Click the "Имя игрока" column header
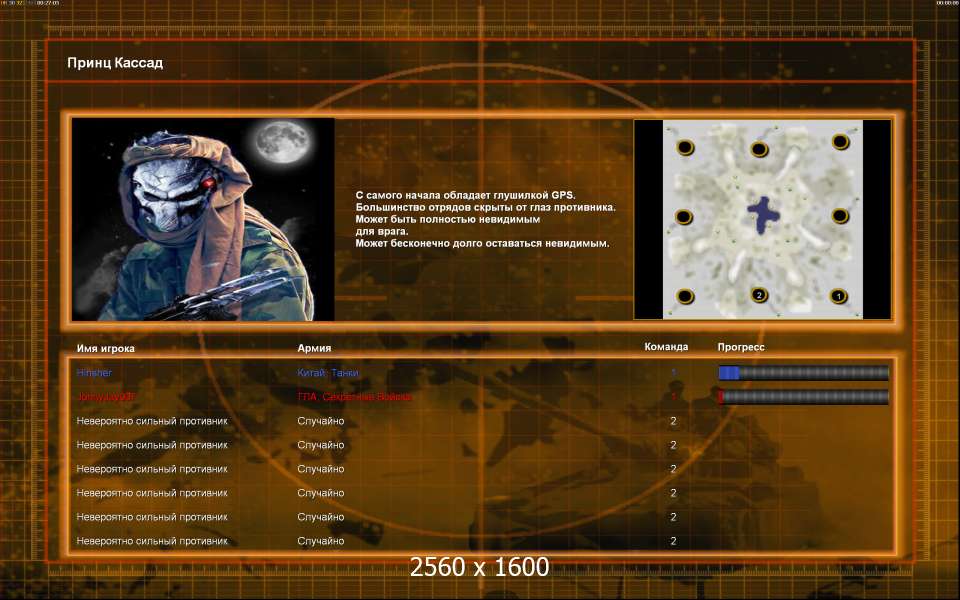The width and height of the screenshot is (960, 600). coord(105,348)
